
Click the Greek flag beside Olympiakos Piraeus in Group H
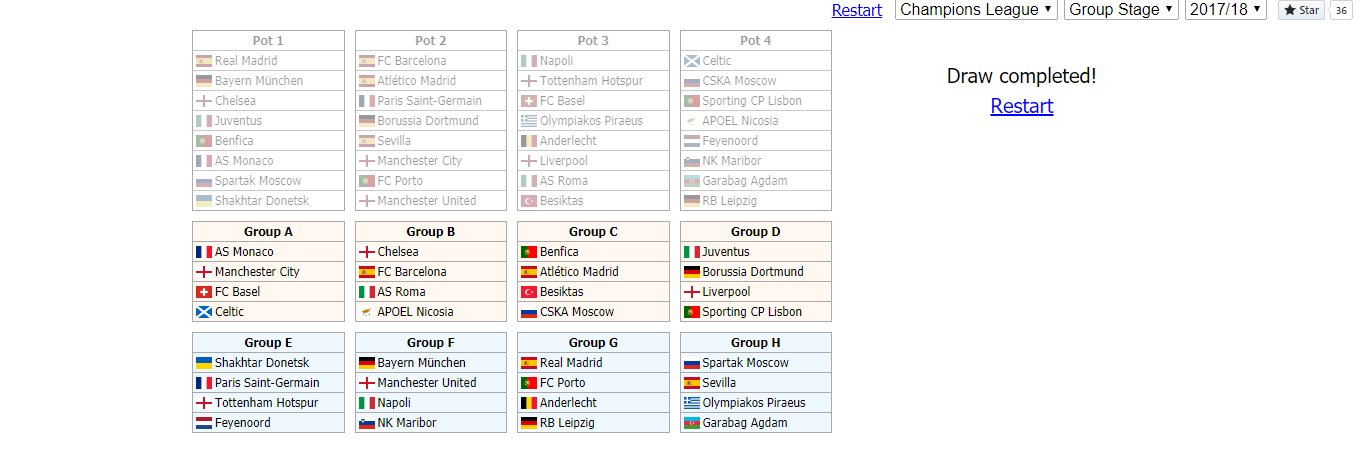coord(693,403)
